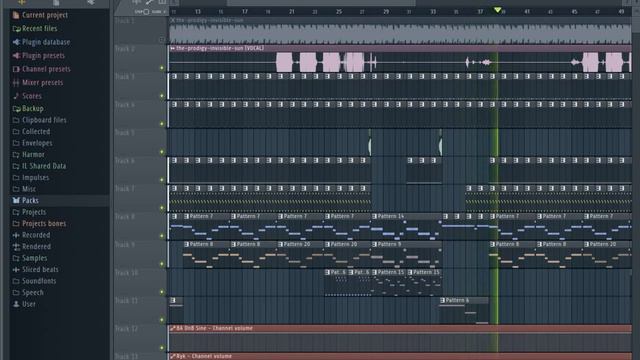Mute Track 4 with its green dot
This screenshot has height=360, width=640.
[162, 124]
